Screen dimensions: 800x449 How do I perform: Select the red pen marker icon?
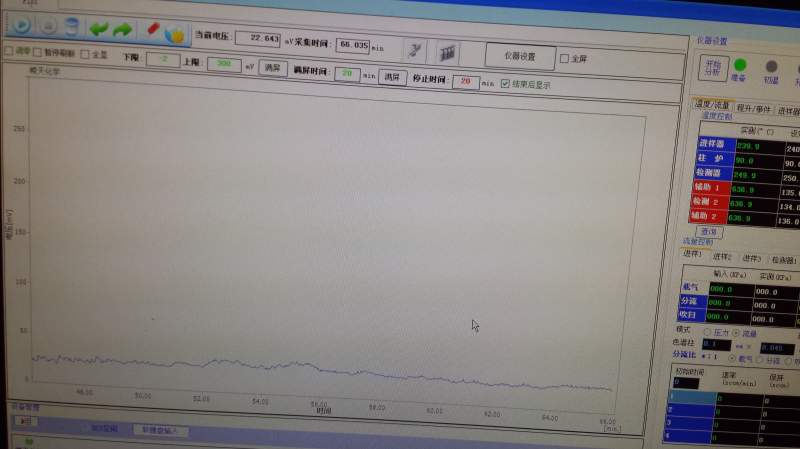(153, 30)
